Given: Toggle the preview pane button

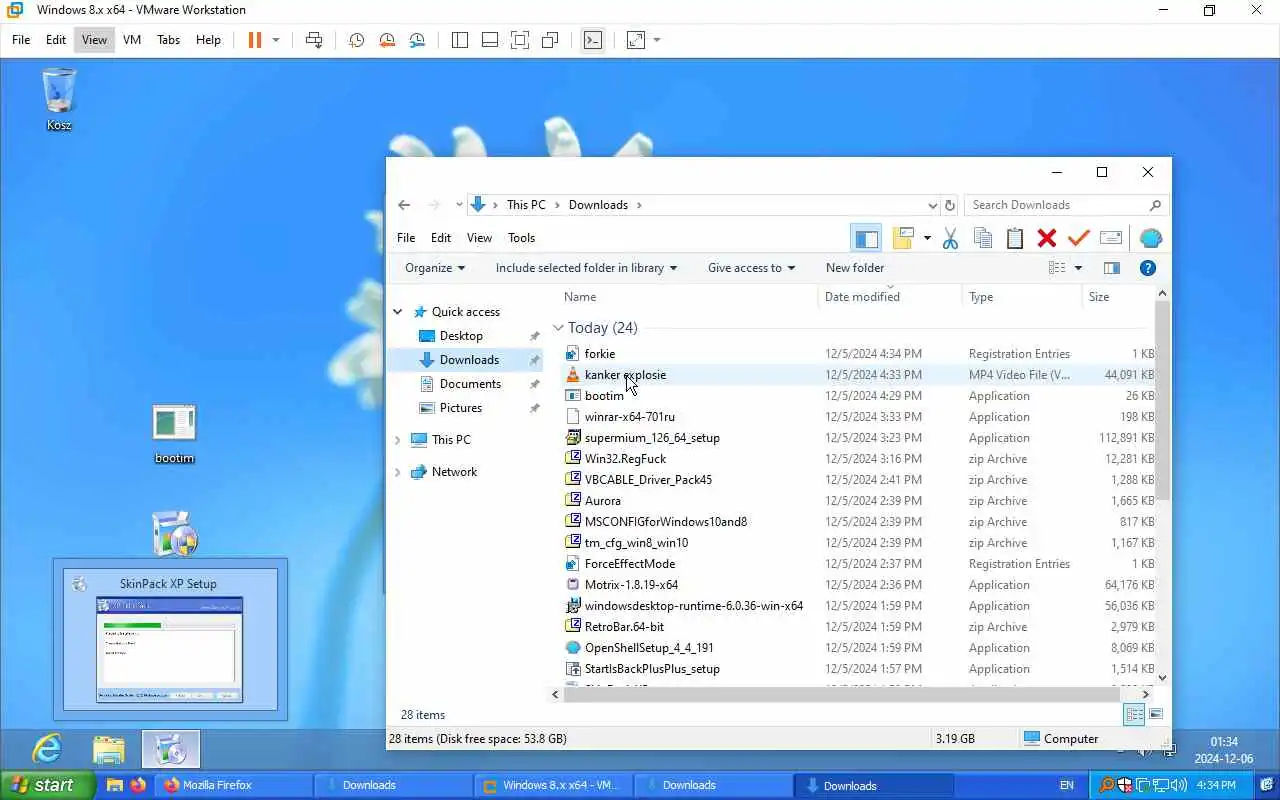Looking at the screenshot, I should 1111,268.
